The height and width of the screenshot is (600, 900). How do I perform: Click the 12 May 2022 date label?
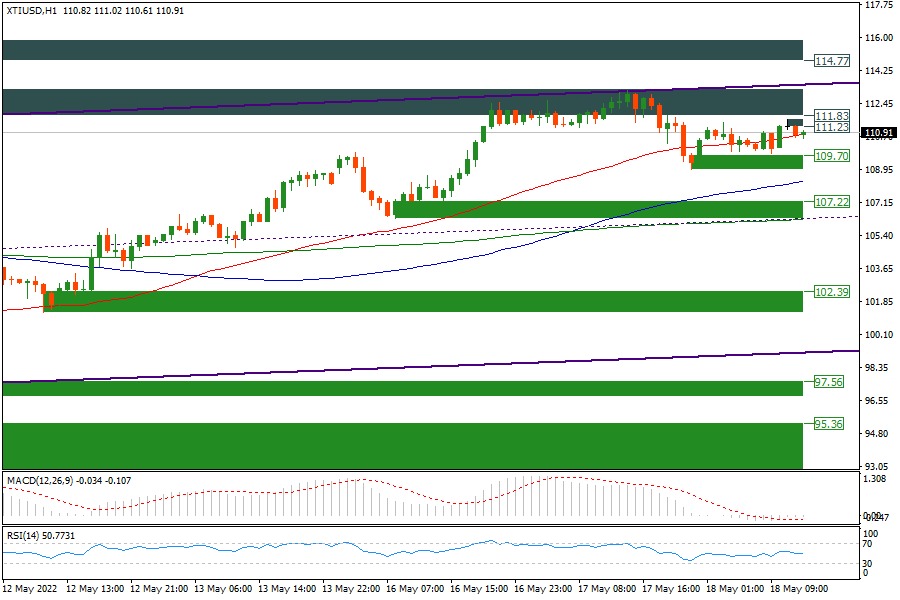click(30, 589)
